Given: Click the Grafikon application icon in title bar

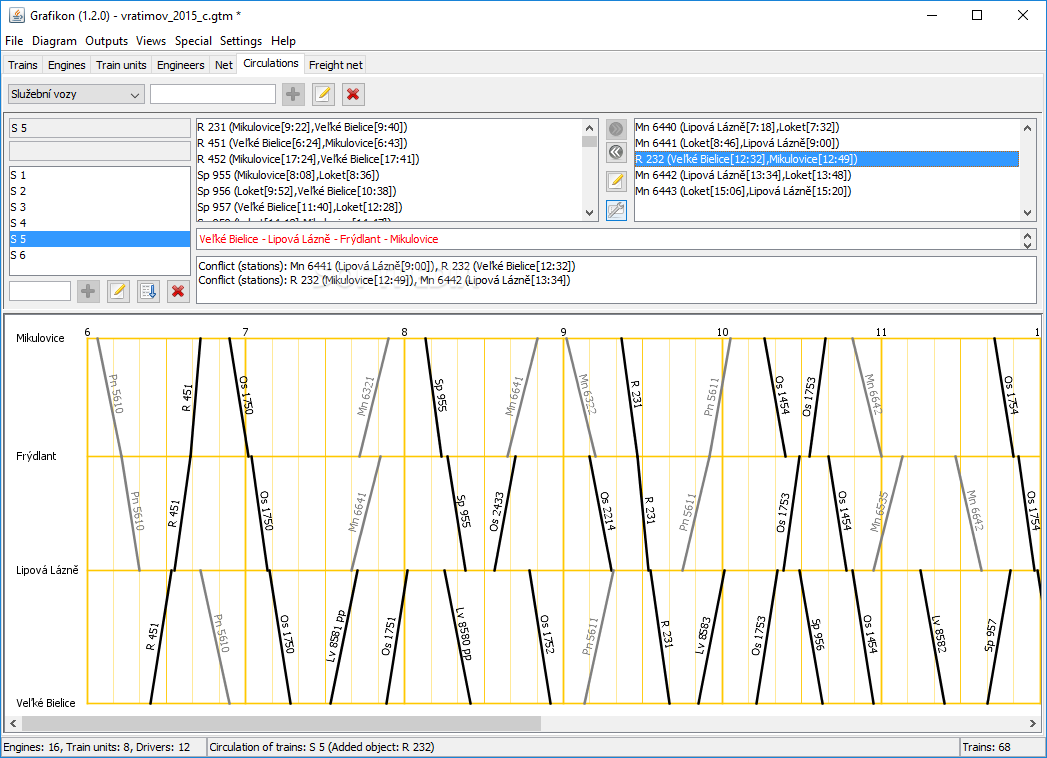Looking at the screenshot, I should (x=17, y=15).
